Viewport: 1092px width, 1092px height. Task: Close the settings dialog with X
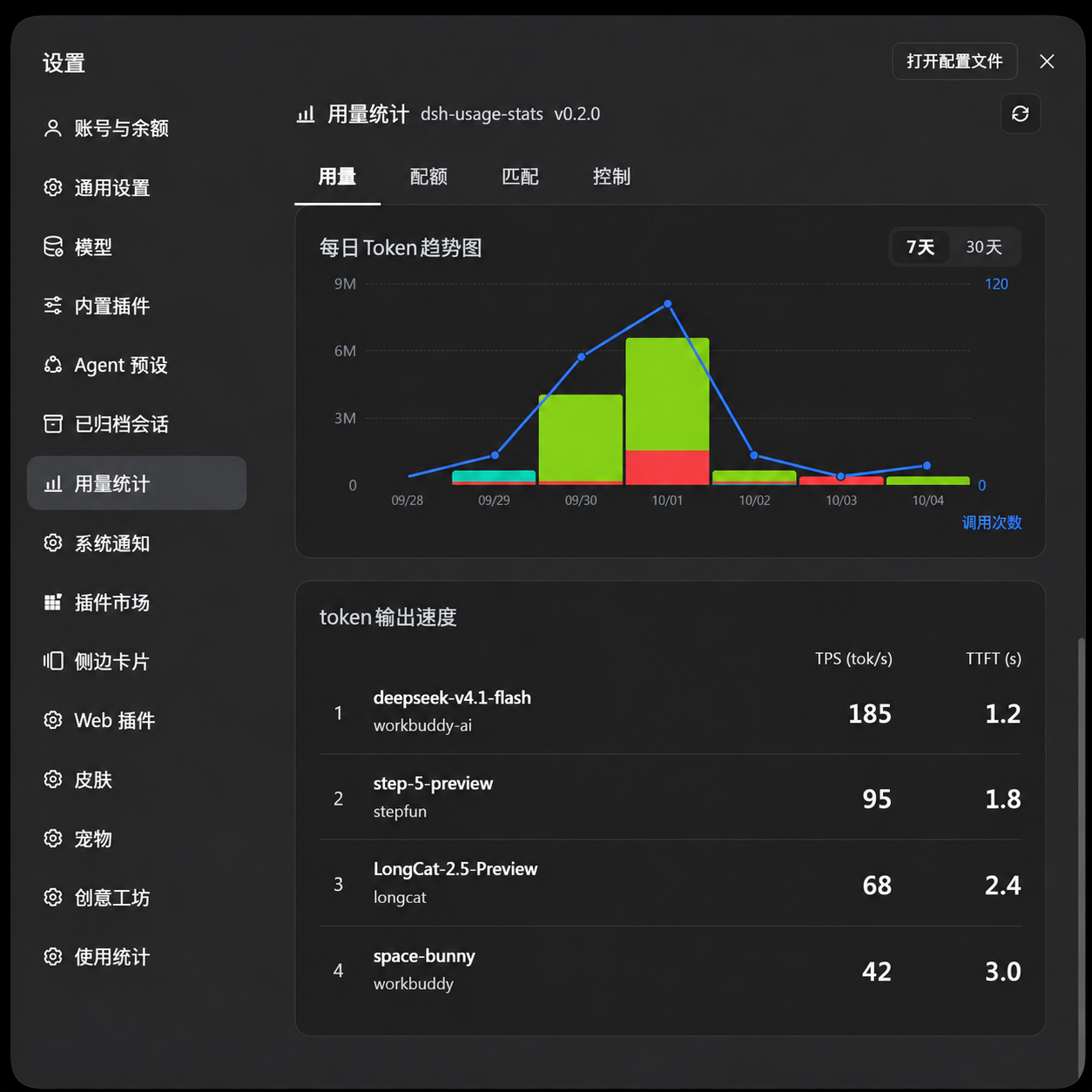(1047, 61)
